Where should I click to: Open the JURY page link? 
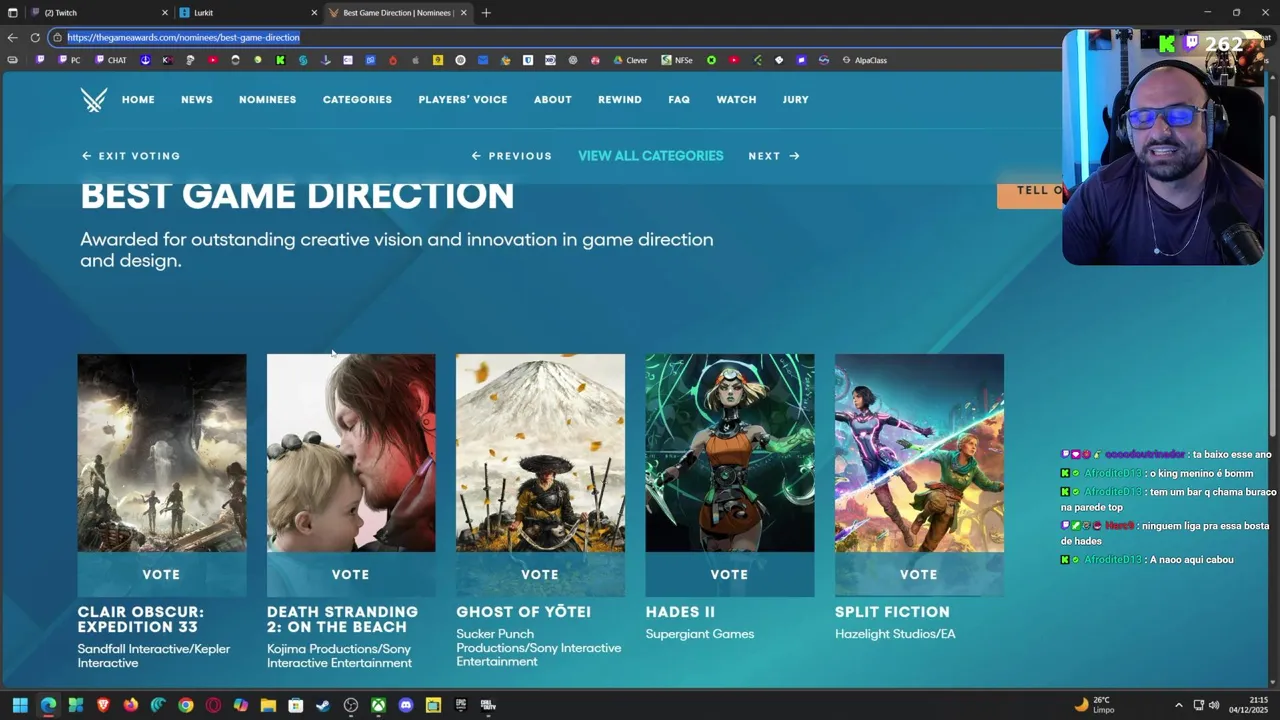pos(796,100)
